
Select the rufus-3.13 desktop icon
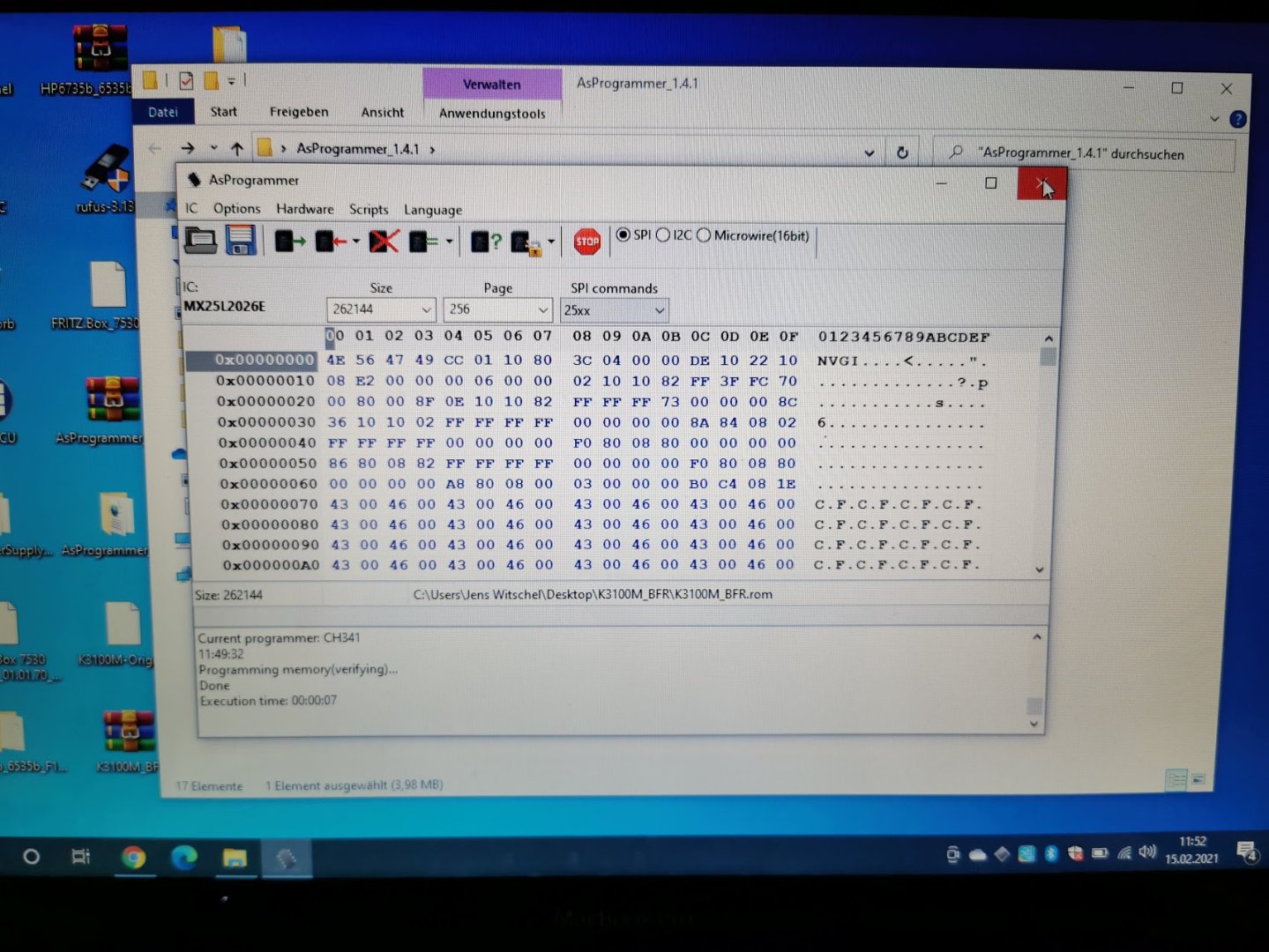pyautogui.click(x=106, y=179)
